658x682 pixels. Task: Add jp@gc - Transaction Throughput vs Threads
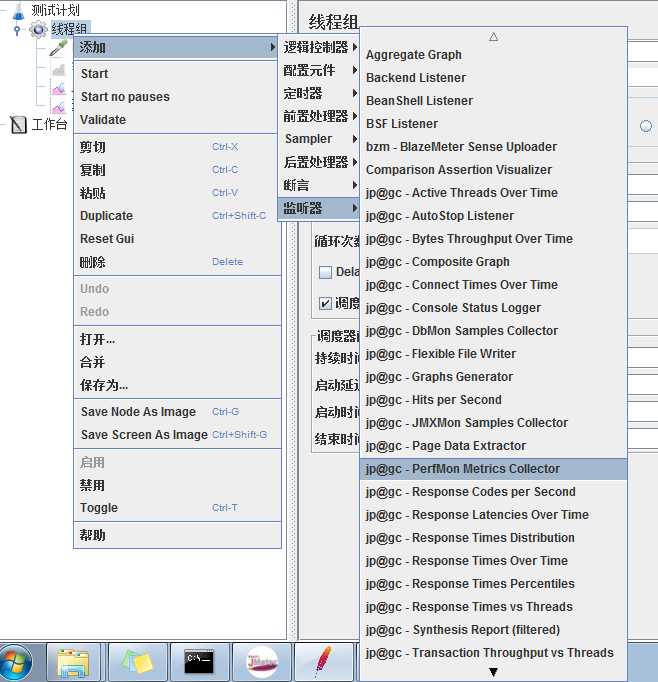pos(493,653)
